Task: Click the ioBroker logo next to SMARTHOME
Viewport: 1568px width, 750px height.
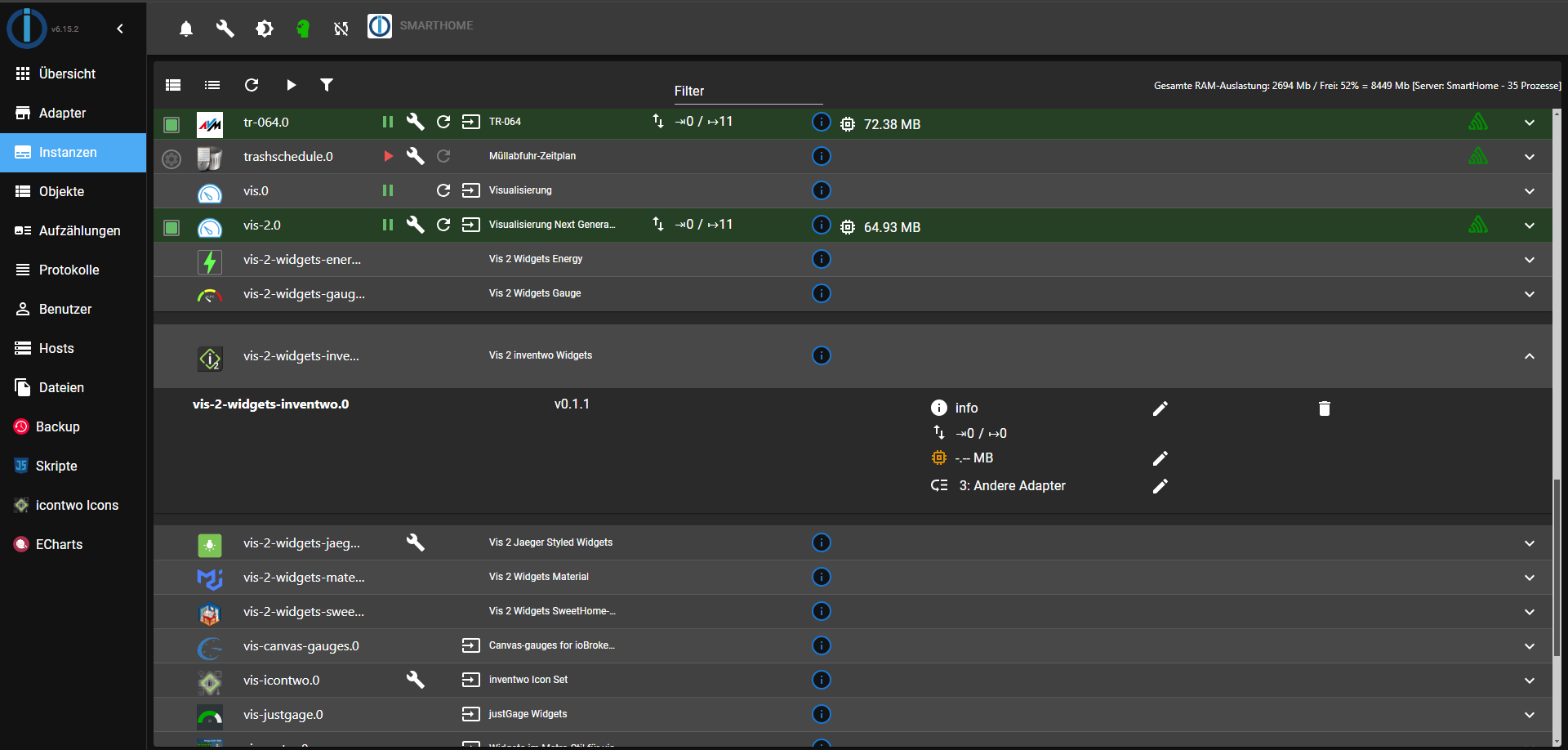Action: [x=380, y=26]
